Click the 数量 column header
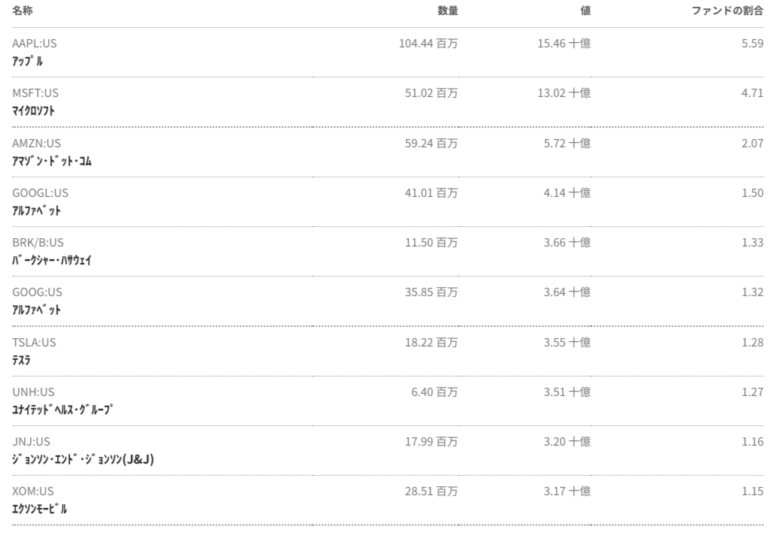The width and height of the screenshot is (780, 535). point(448,10)
